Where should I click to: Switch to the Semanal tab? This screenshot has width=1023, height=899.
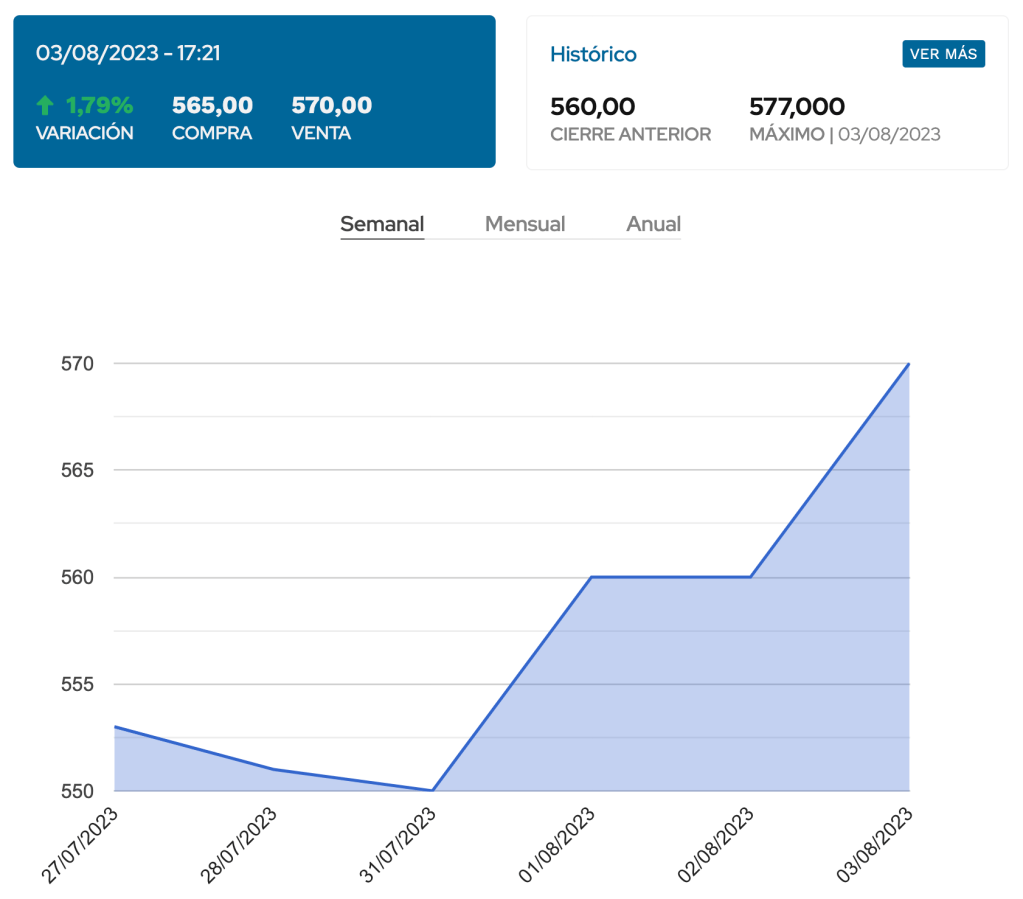[x=382, y=224]
